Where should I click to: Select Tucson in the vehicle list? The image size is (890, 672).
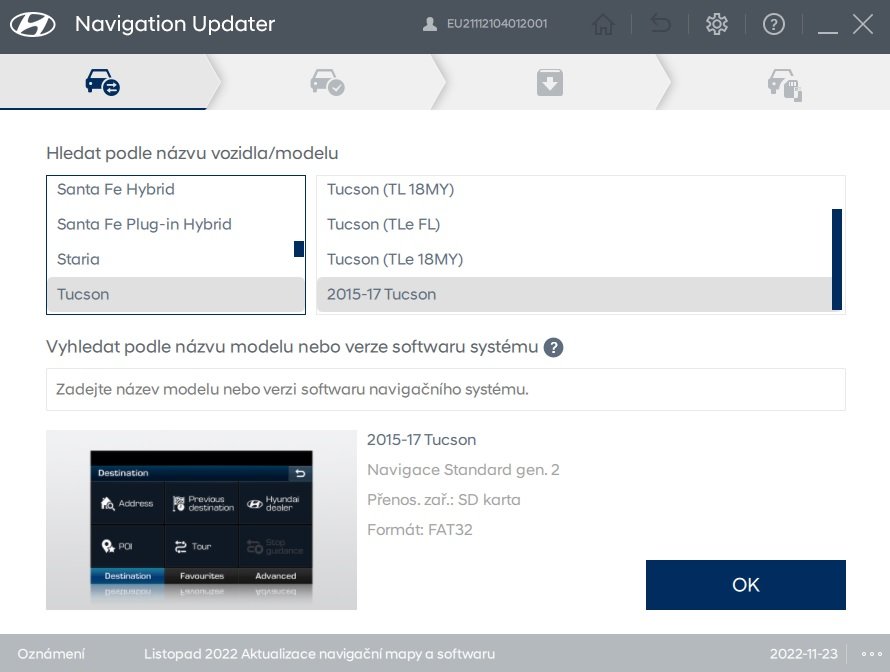[175, 295]
